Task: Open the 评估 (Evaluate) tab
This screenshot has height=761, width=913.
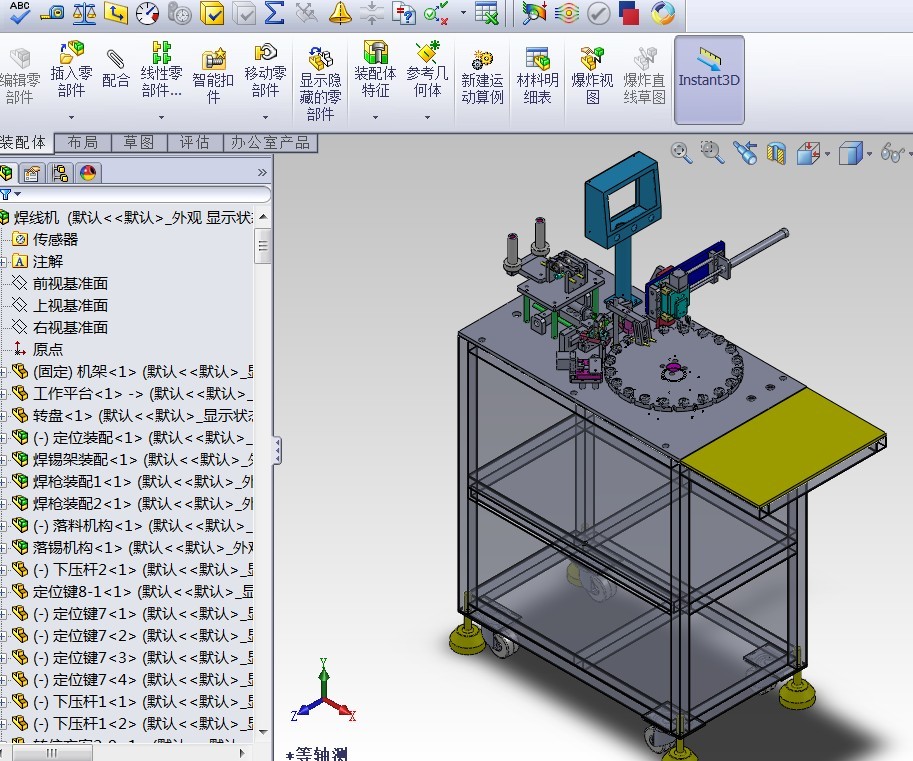Action: pyautogui.click(x=194, y=142)
